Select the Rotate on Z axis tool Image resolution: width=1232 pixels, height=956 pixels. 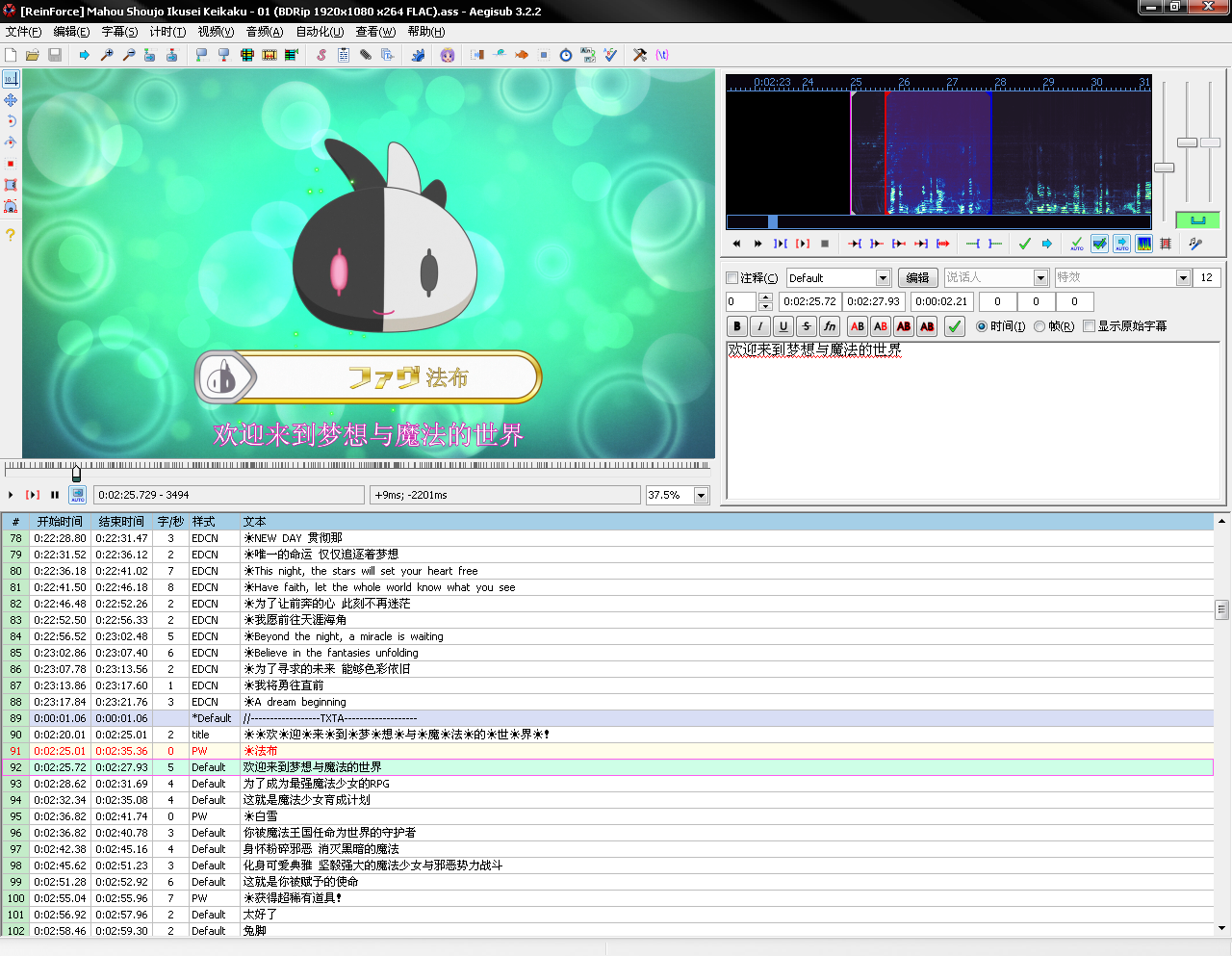click(x=11, y=121)
